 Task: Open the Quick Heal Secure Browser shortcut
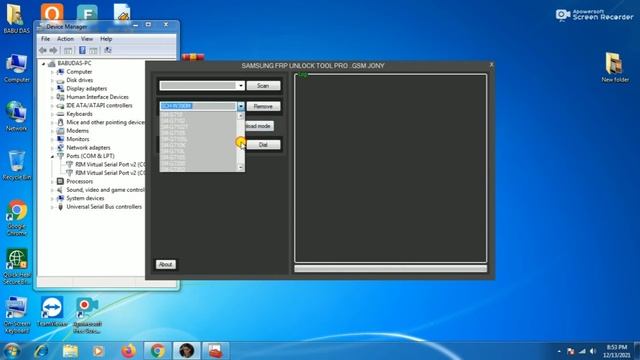17,266
